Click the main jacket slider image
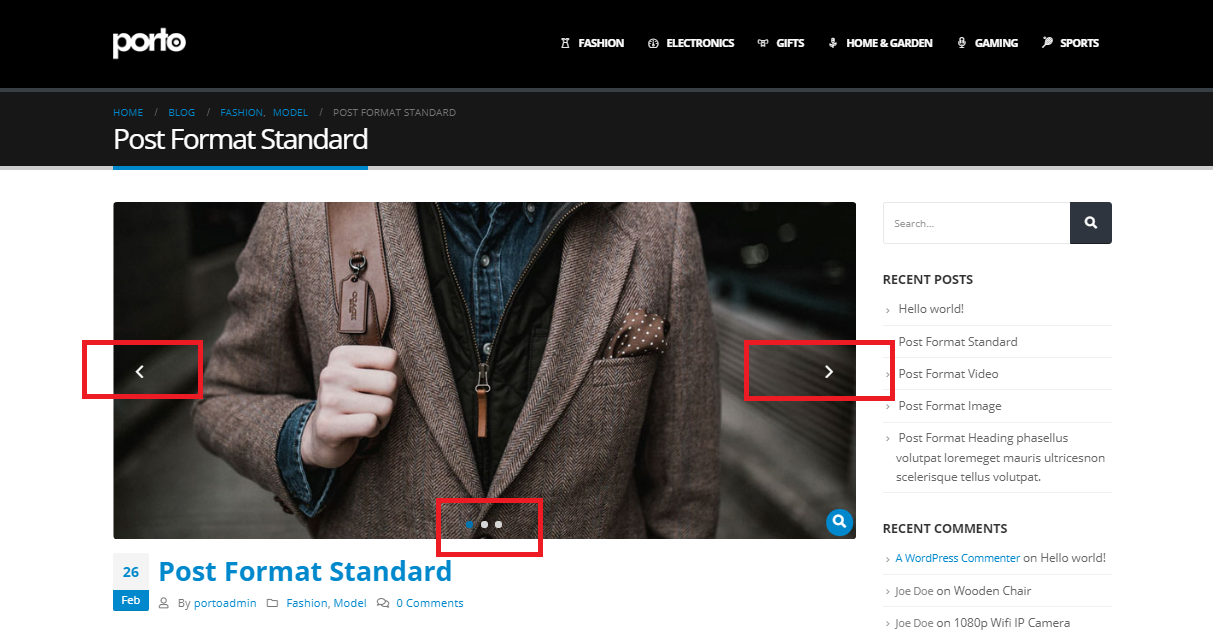Image resolution: width=1213 pixels, height=633 pixels. [x=484, y=371]
